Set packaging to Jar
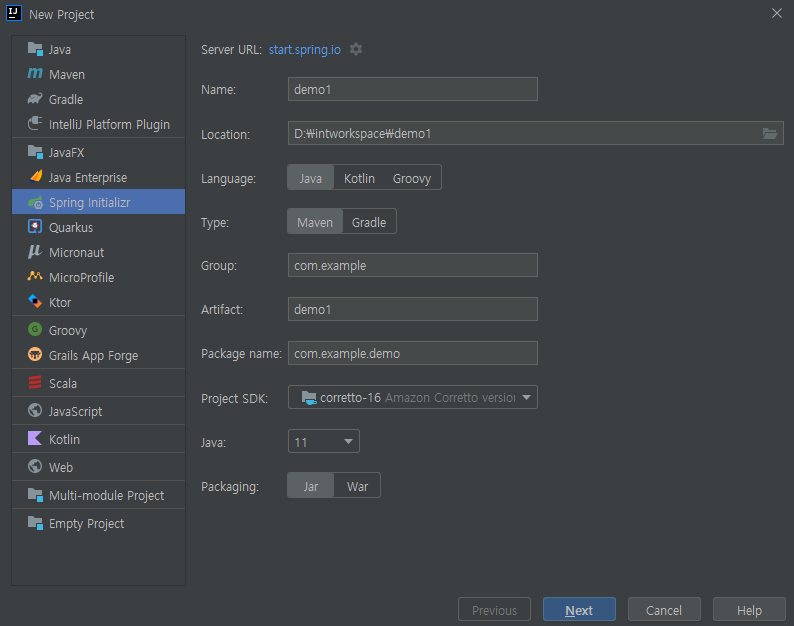The width and height of the screenshot is (794, 626). pyautogui.click(x=310, y=486)
